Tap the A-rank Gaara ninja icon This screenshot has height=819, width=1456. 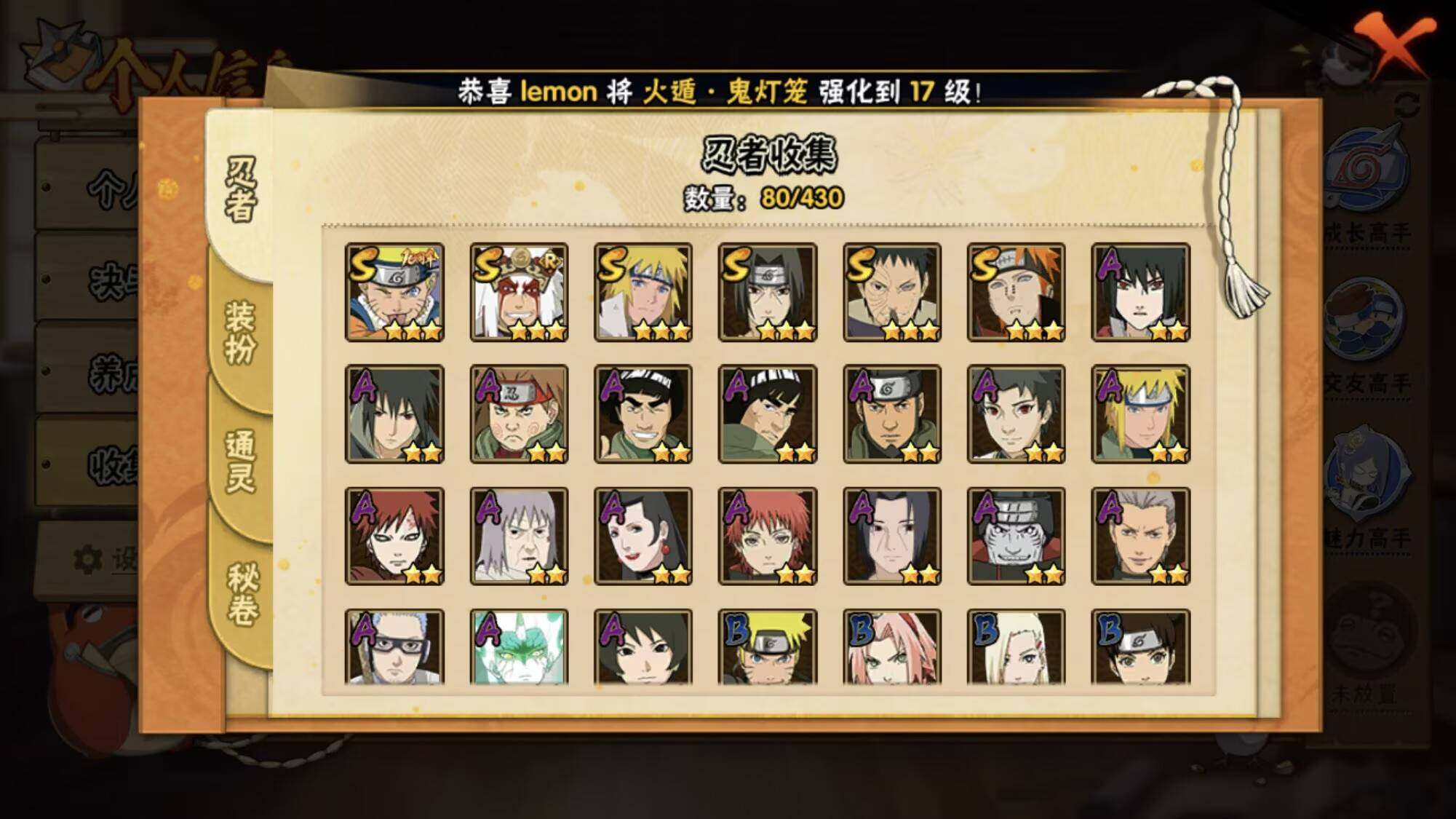(x=394, y=537)
